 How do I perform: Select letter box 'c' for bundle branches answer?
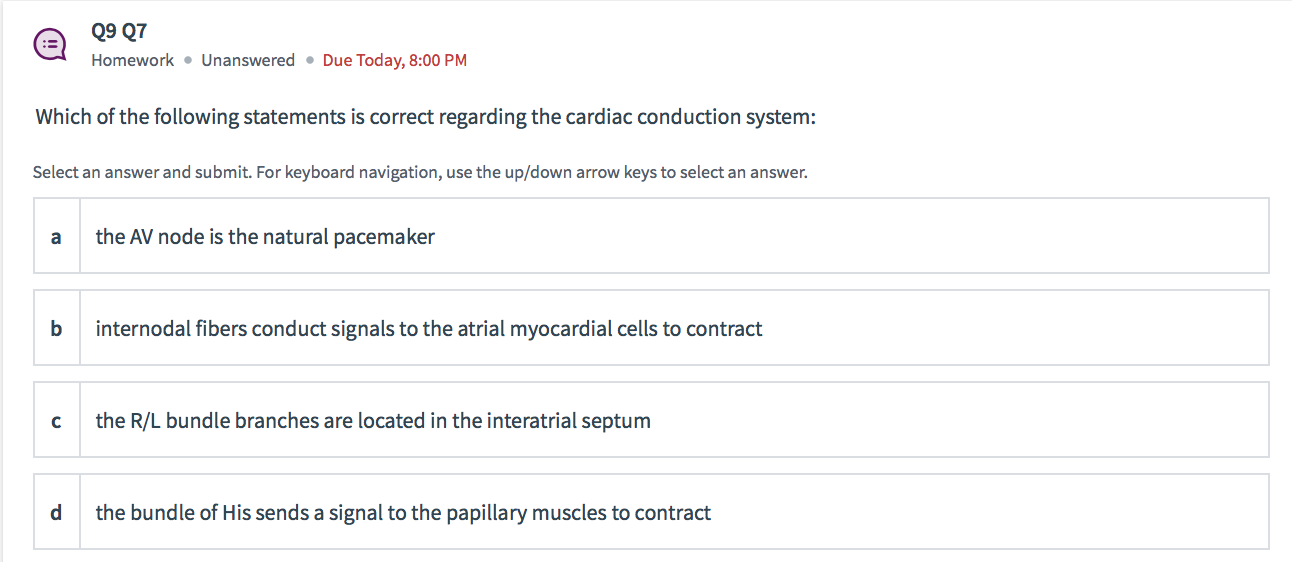tap(57, 421)
